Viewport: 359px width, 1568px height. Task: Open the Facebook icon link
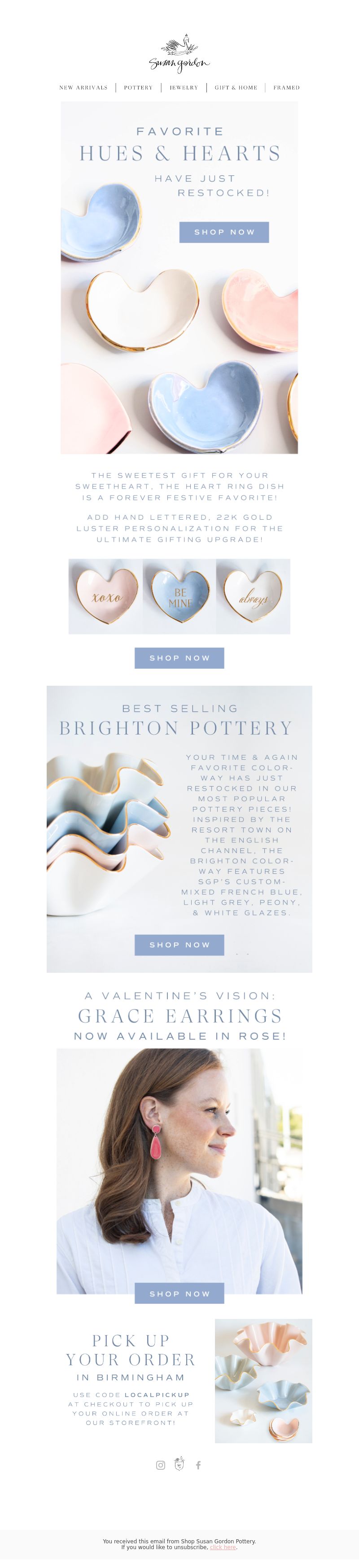pyautogui.click(x=198, y=1465)
